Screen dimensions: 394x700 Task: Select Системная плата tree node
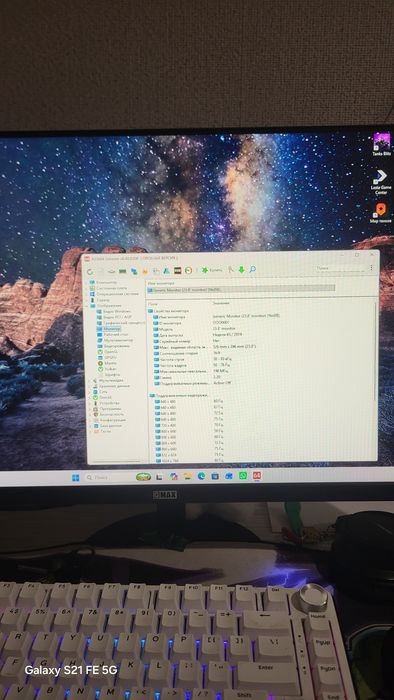tap(107, 288)
